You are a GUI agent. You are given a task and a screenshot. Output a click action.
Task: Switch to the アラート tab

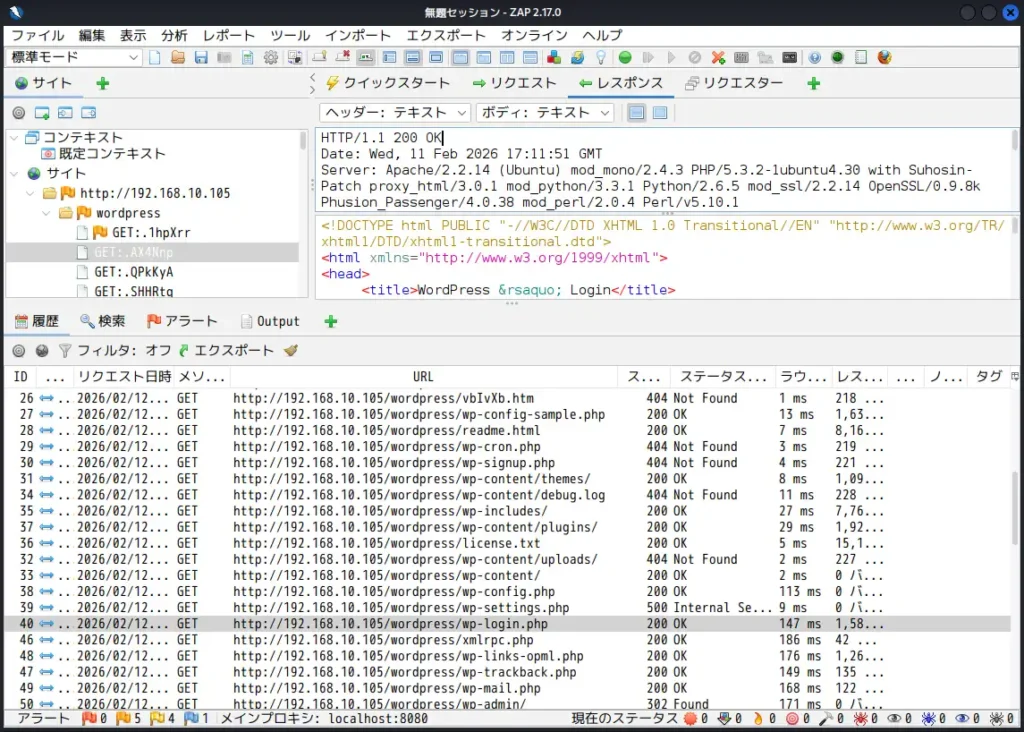point(182,320)
